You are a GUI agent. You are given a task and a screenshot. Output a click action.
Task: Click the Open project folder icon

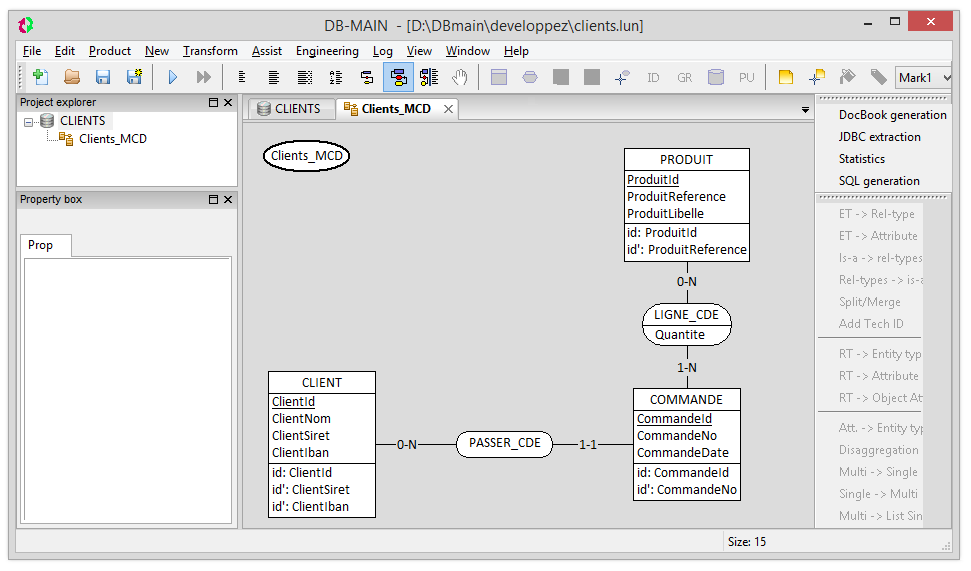point(72,77)
